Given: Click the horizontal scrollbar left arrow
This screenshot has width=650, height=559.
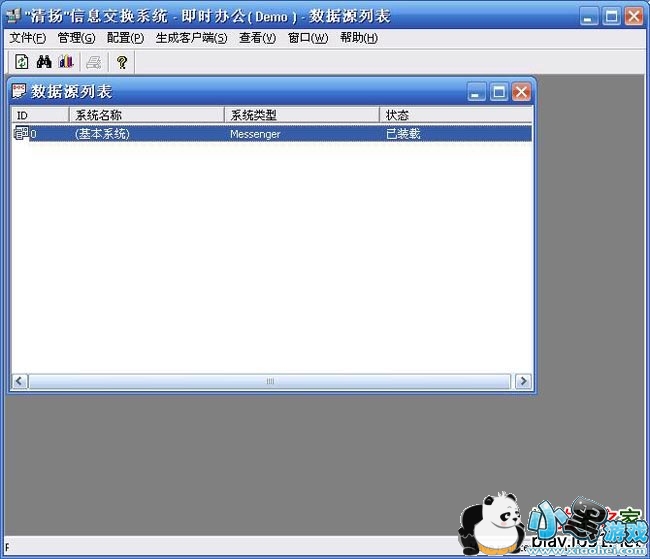Looking at the screenshot, I should coord(19,381).
